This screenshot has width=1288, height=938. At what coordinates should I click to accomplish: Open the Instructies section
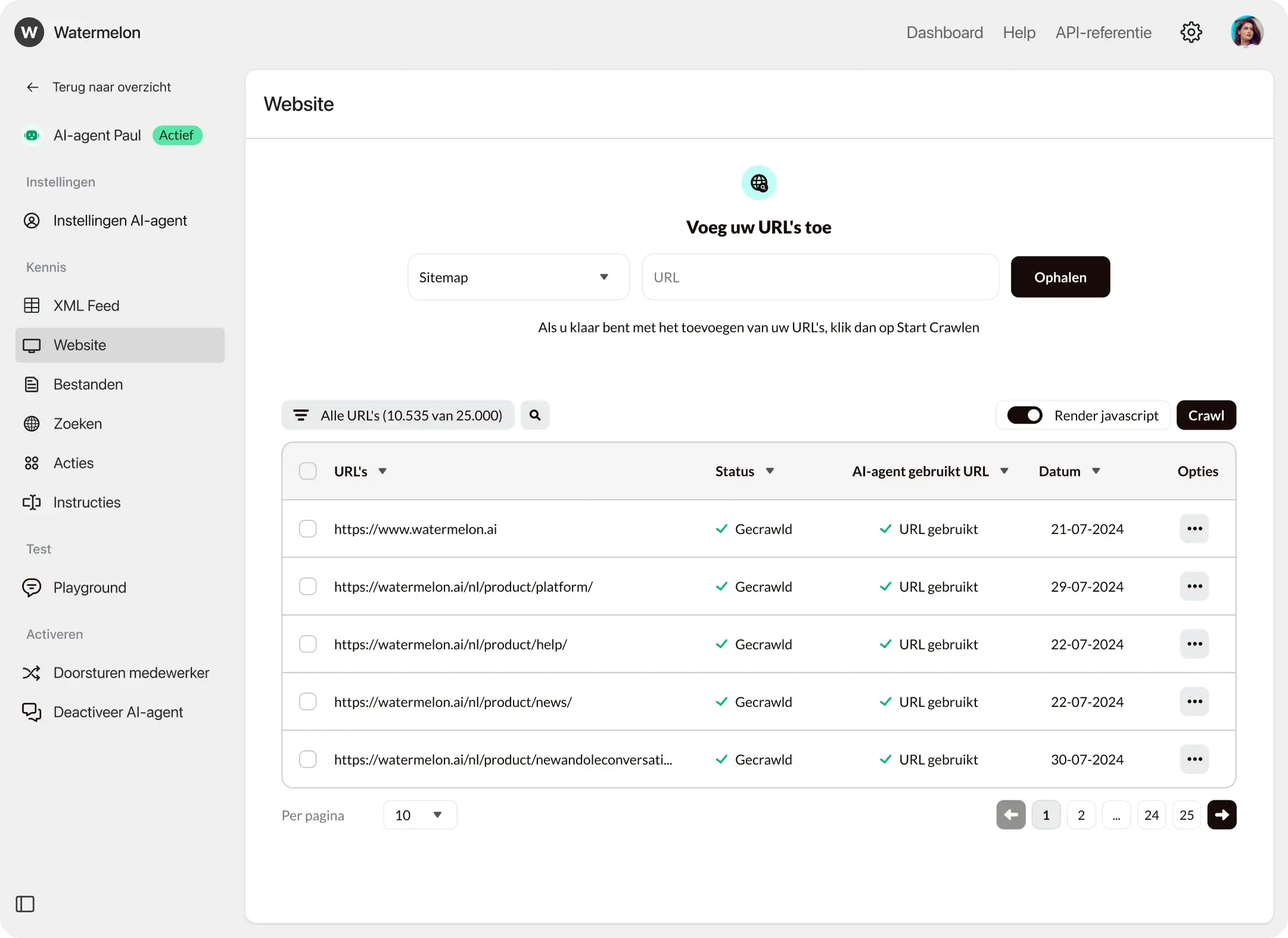pos(87,502)
